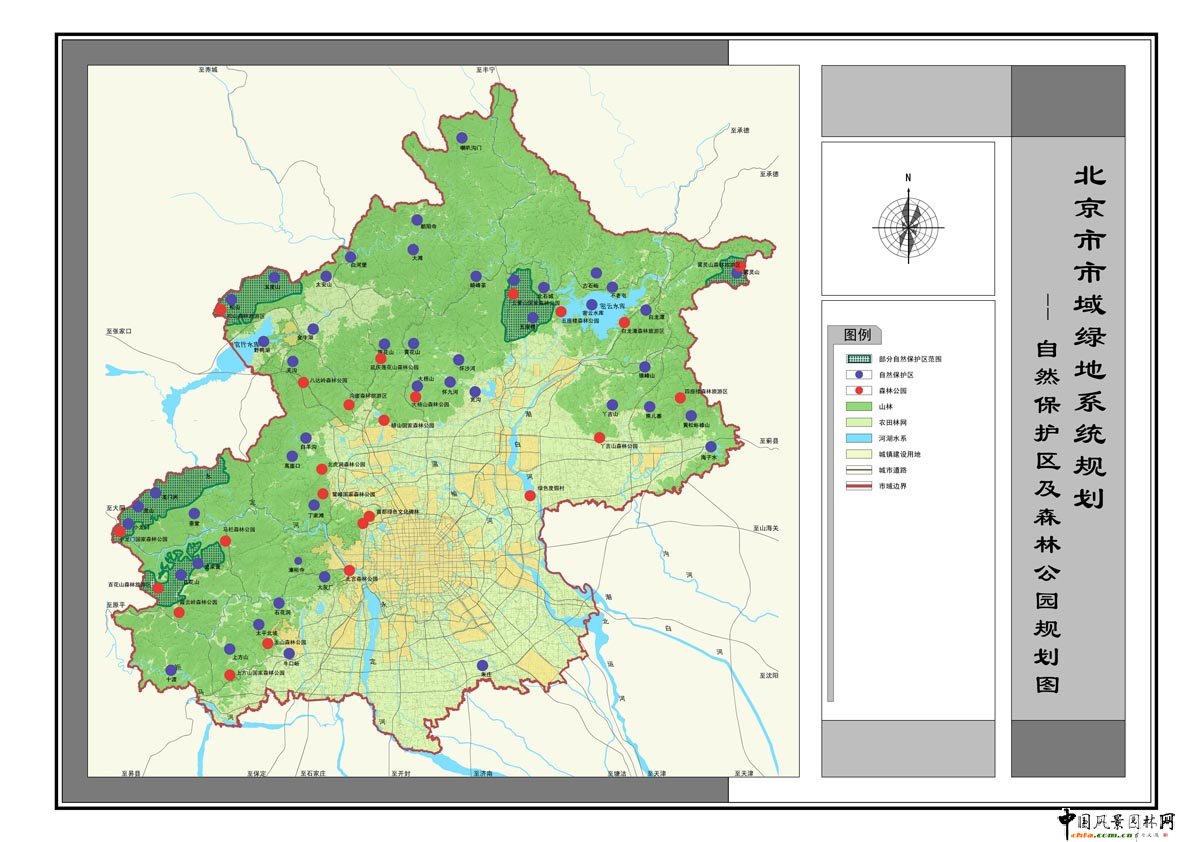1191x842 pixels.
Task: Click red 上方山国家森林公园 marker
Action: click(230, 675)
